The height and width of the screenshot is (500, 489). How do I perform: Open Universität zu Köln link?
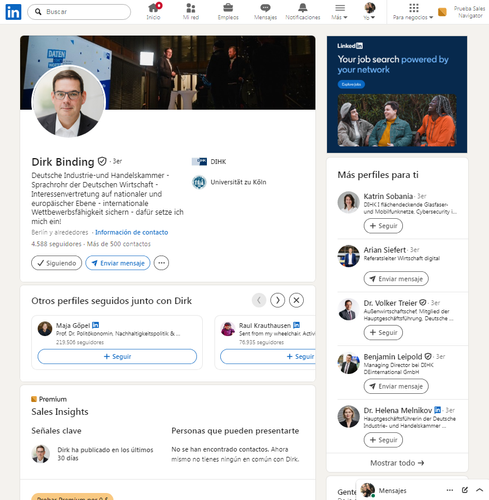tap(238, 182)
